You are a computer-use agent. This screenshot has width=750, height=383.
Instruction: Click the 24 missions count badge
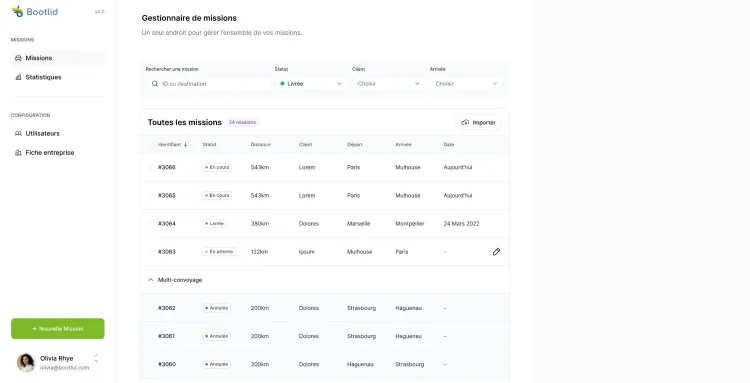pos(243,122)
